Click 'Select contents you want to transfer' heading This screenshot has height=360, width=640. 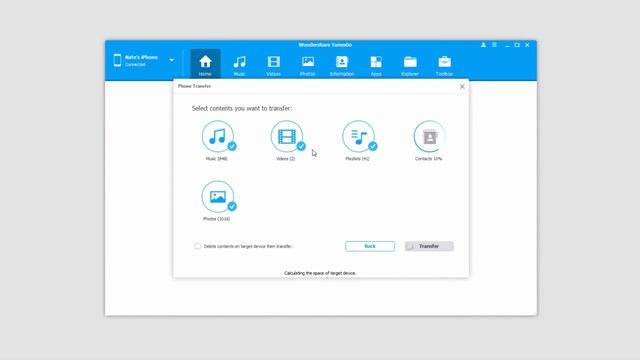tap(242, 108)
